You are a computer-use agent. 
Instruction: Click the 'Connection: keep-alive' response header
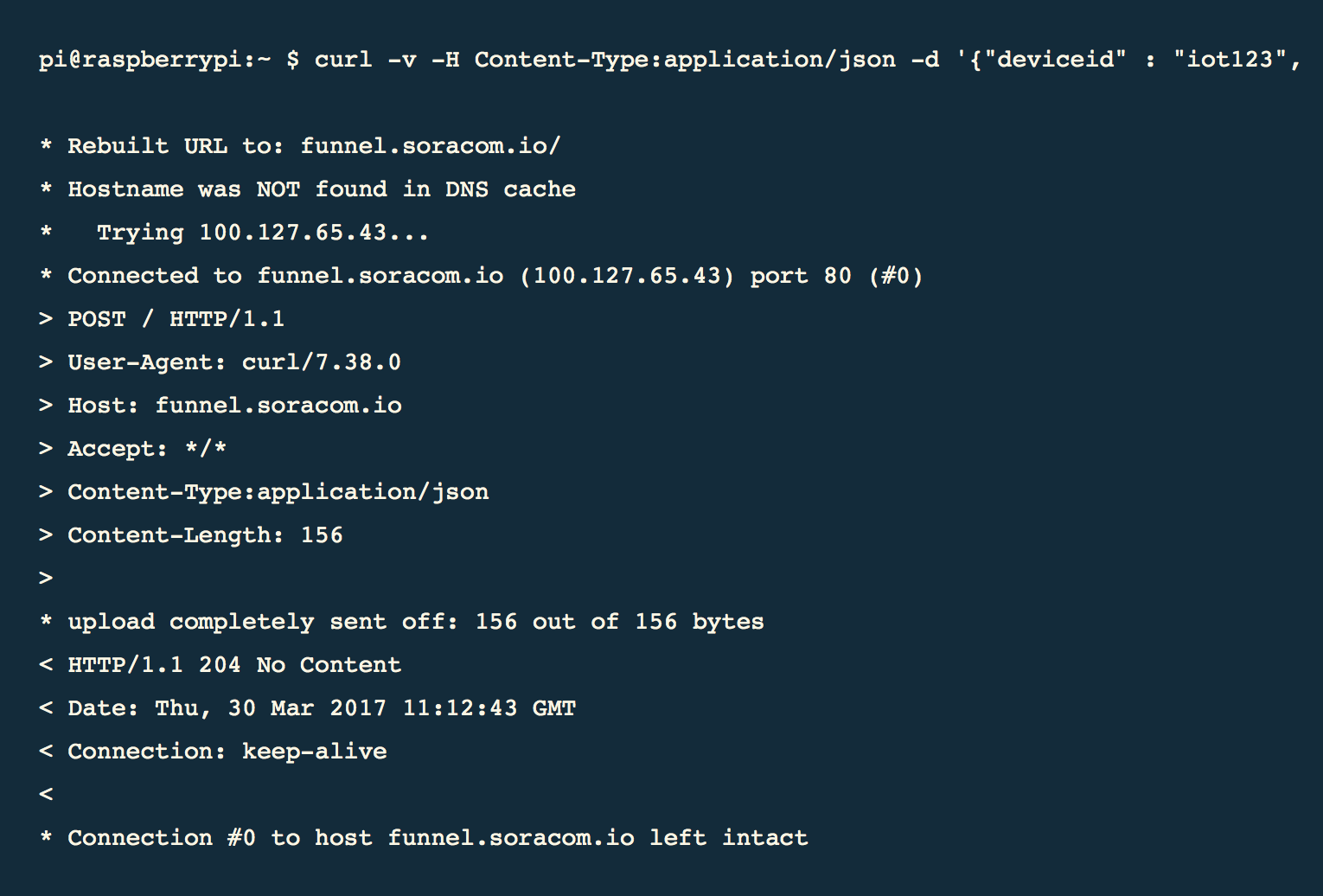point(227,752)
